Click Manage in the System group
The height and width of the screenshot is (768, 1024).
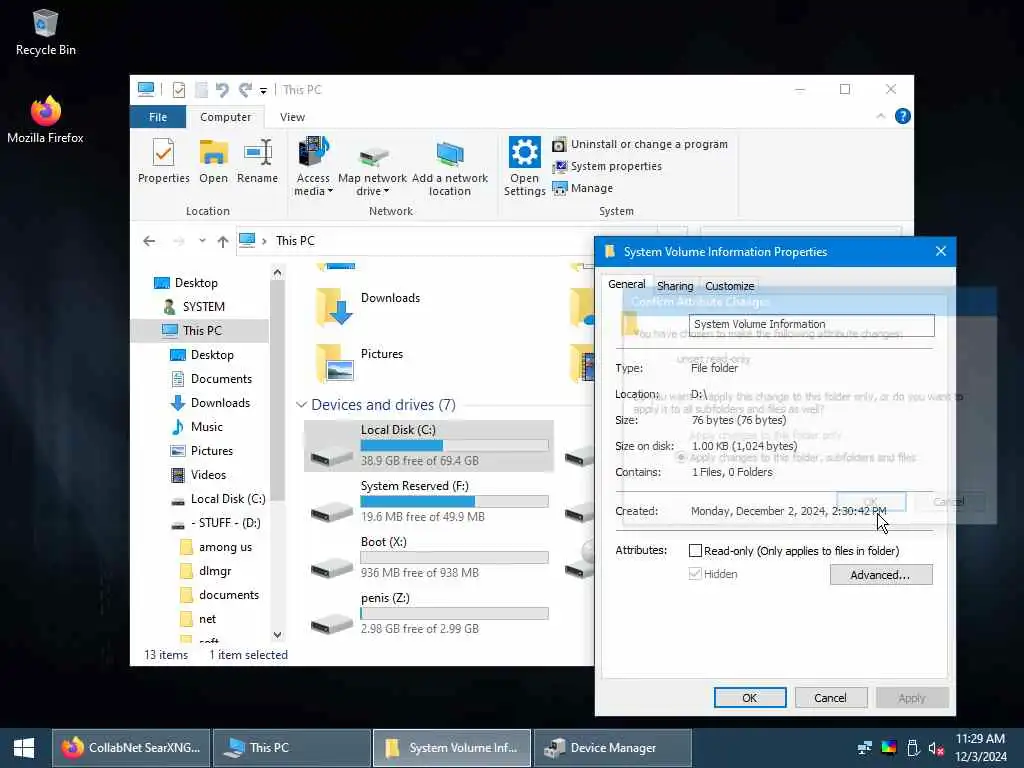[583, 188]
